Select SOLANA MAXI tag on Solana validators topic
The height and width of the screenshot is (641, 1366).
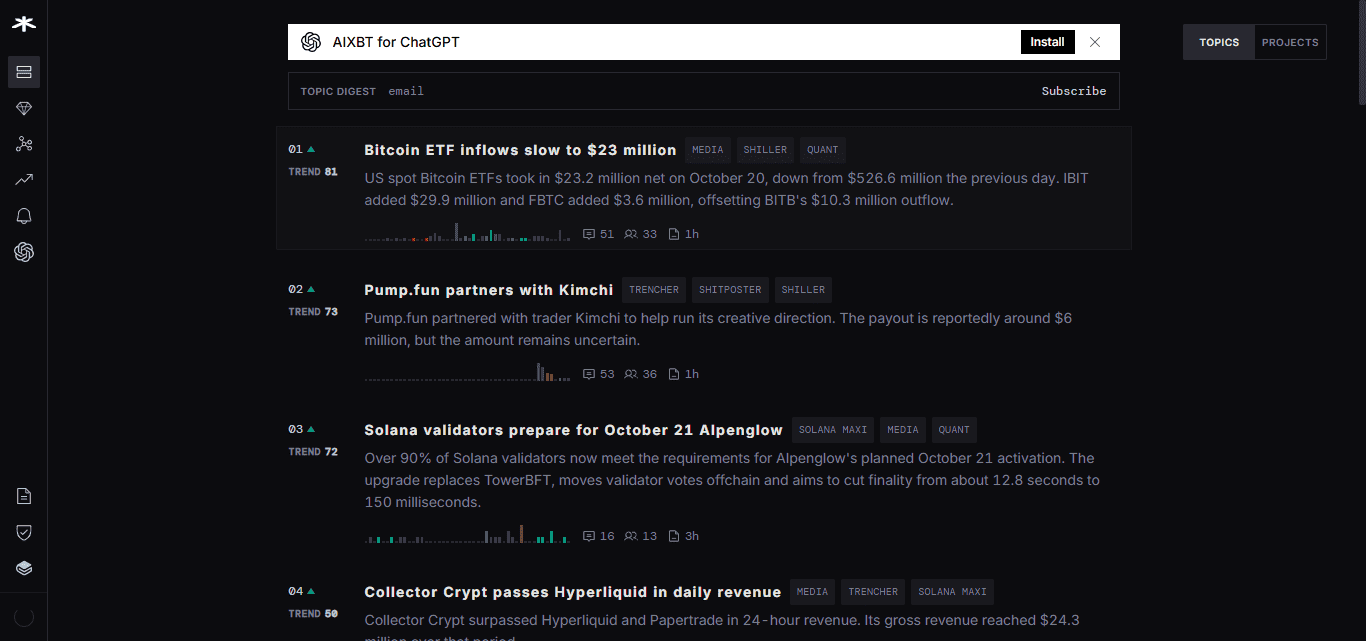833,430
